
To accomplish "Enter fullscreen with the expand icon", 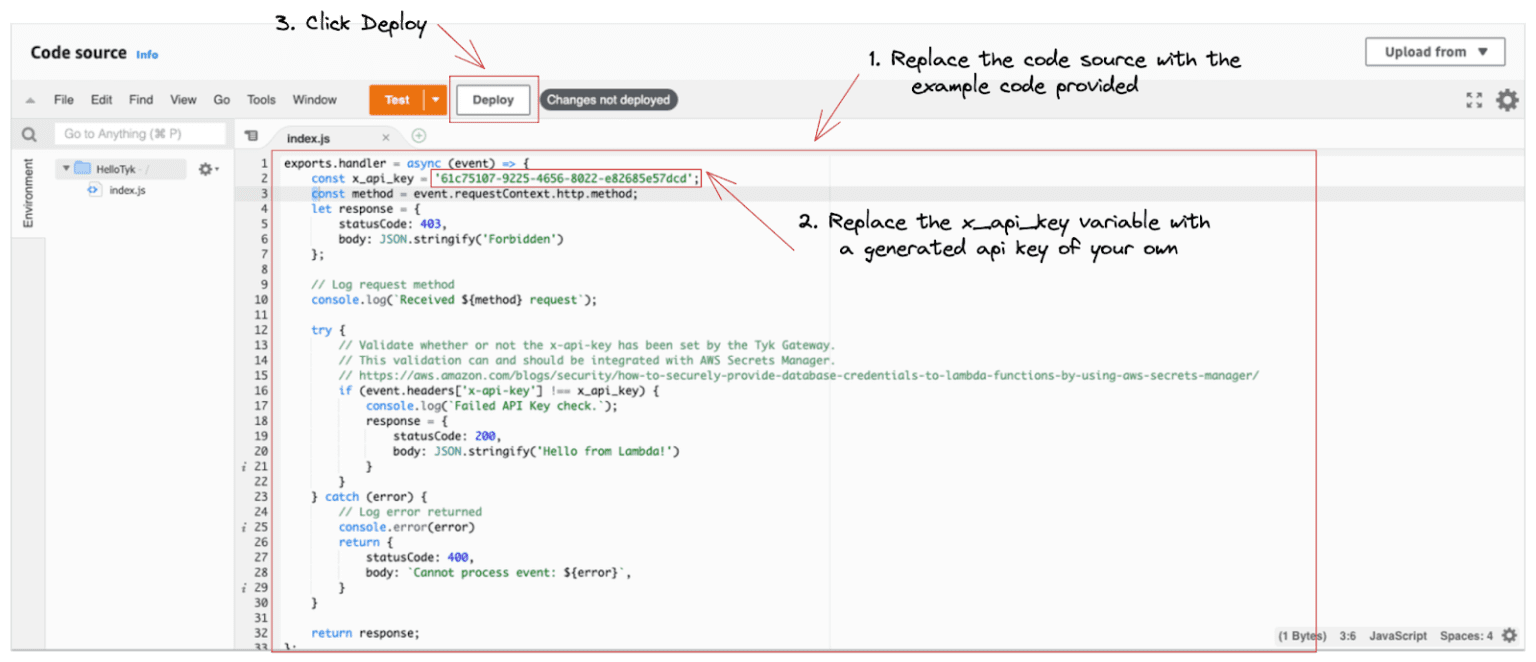I will (1473, 100).
